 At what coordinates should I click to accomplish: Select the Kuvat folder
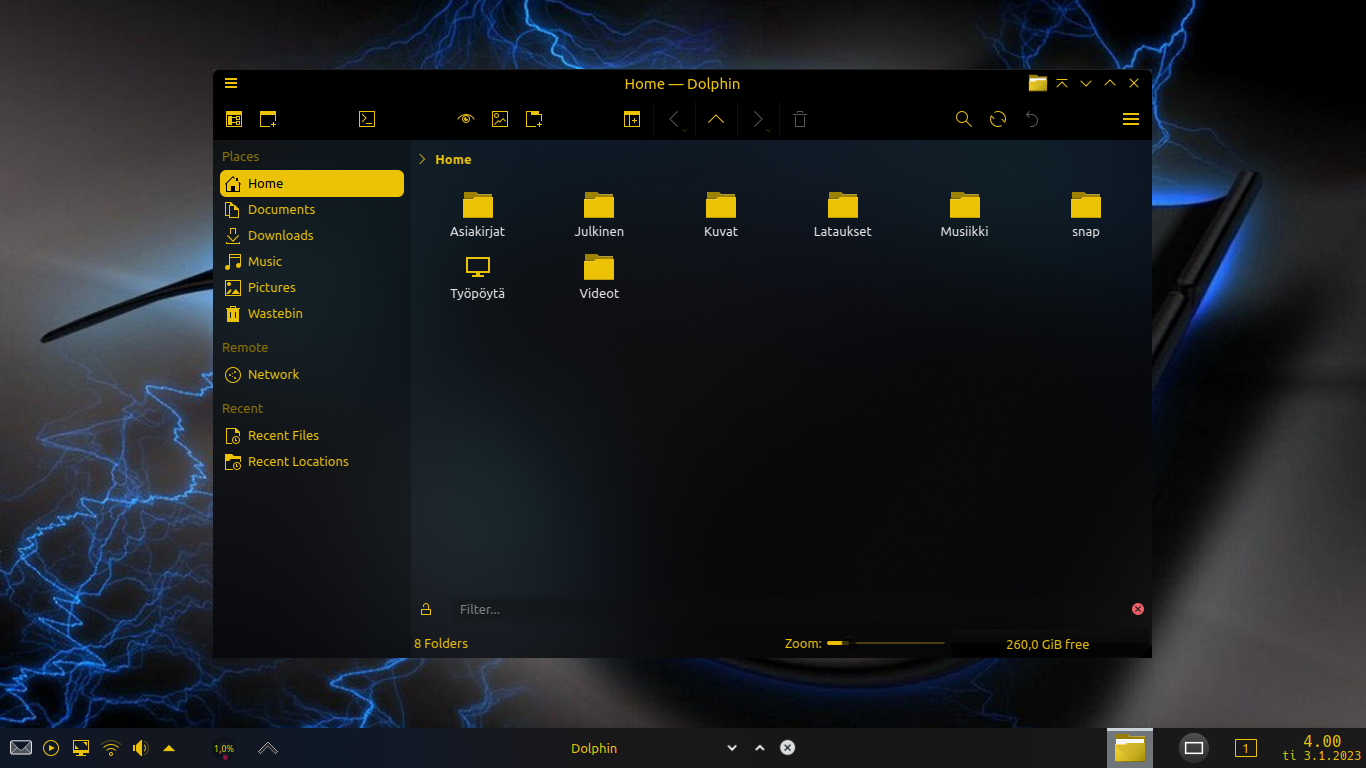[721, 214]
